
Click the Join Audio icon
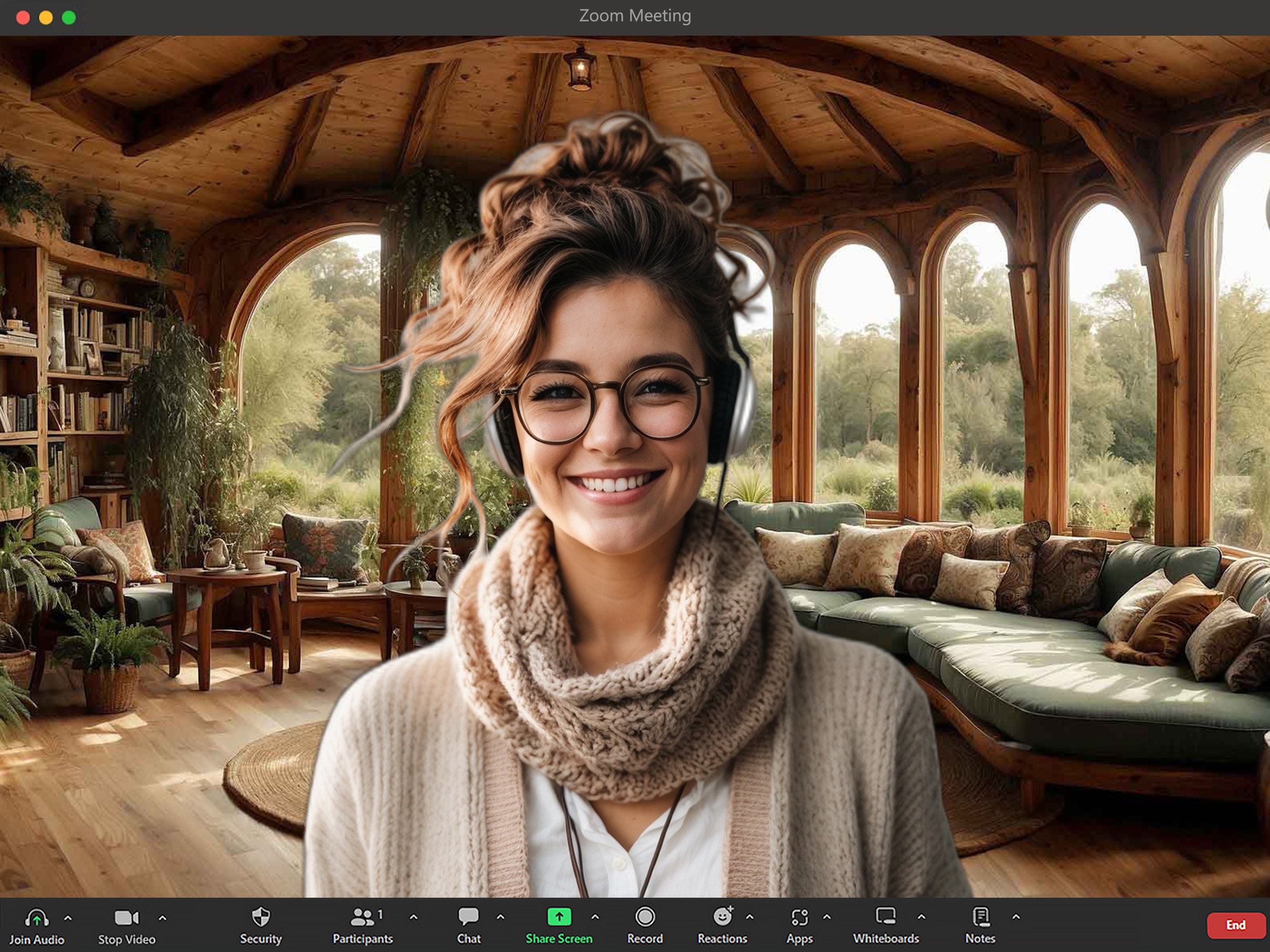tap(37, 918)
